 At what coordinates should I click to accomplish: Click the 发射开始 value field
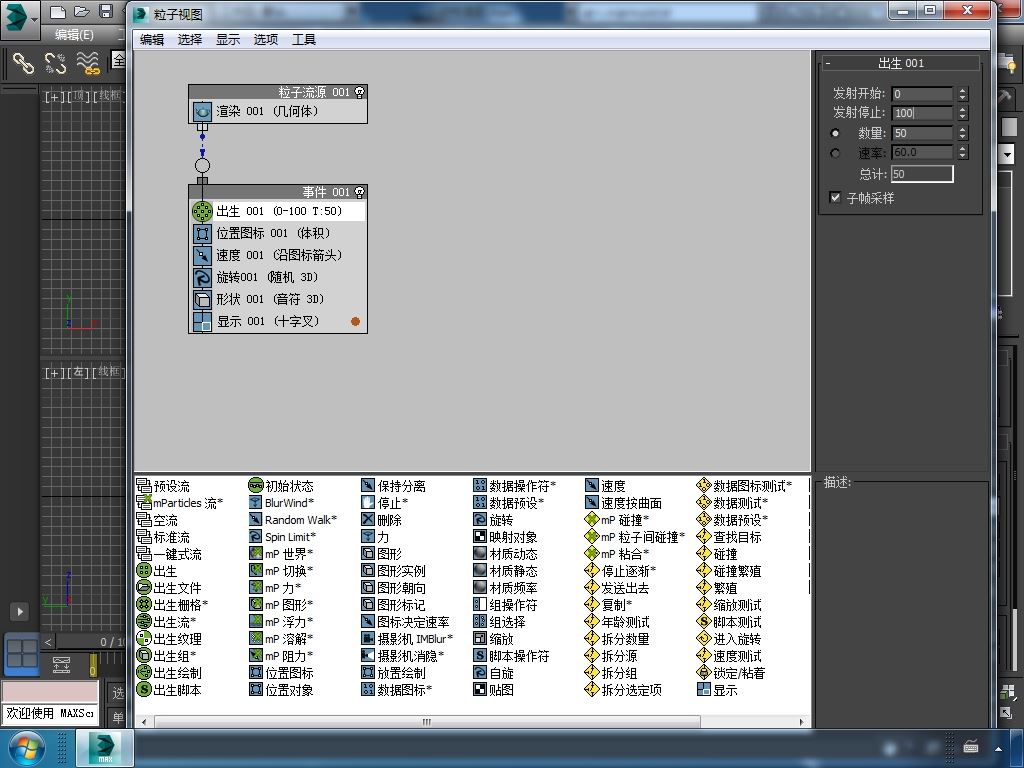coord(922,93)
